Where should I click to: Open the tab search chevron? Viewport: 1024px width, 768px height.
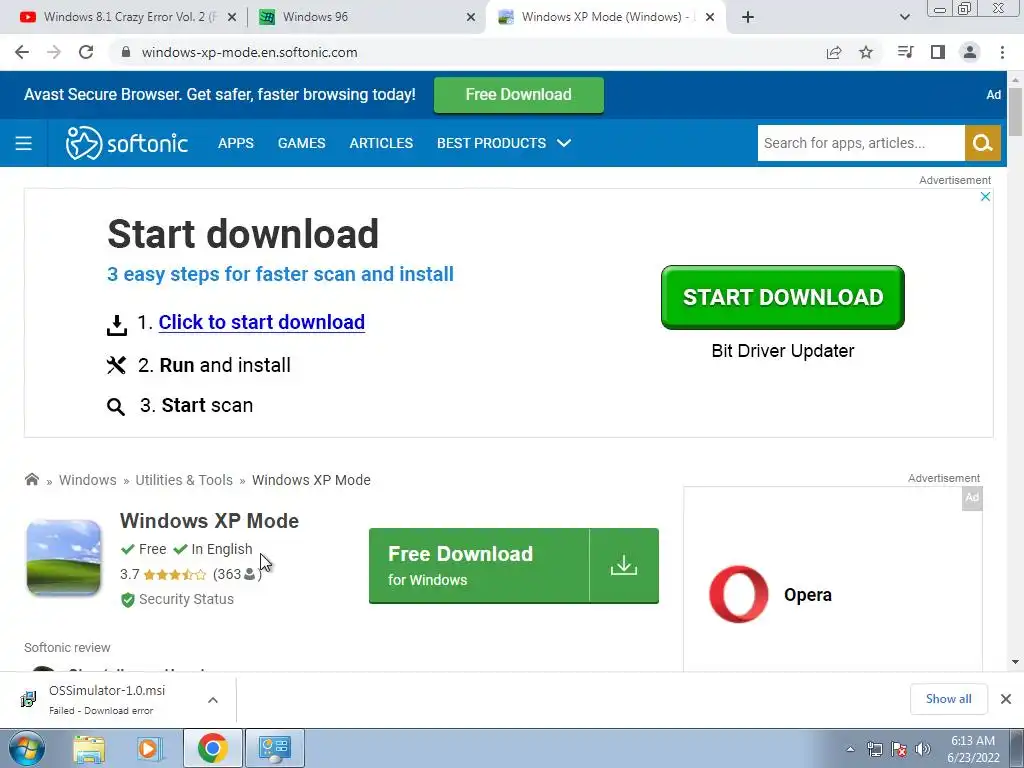pos(904,17)
